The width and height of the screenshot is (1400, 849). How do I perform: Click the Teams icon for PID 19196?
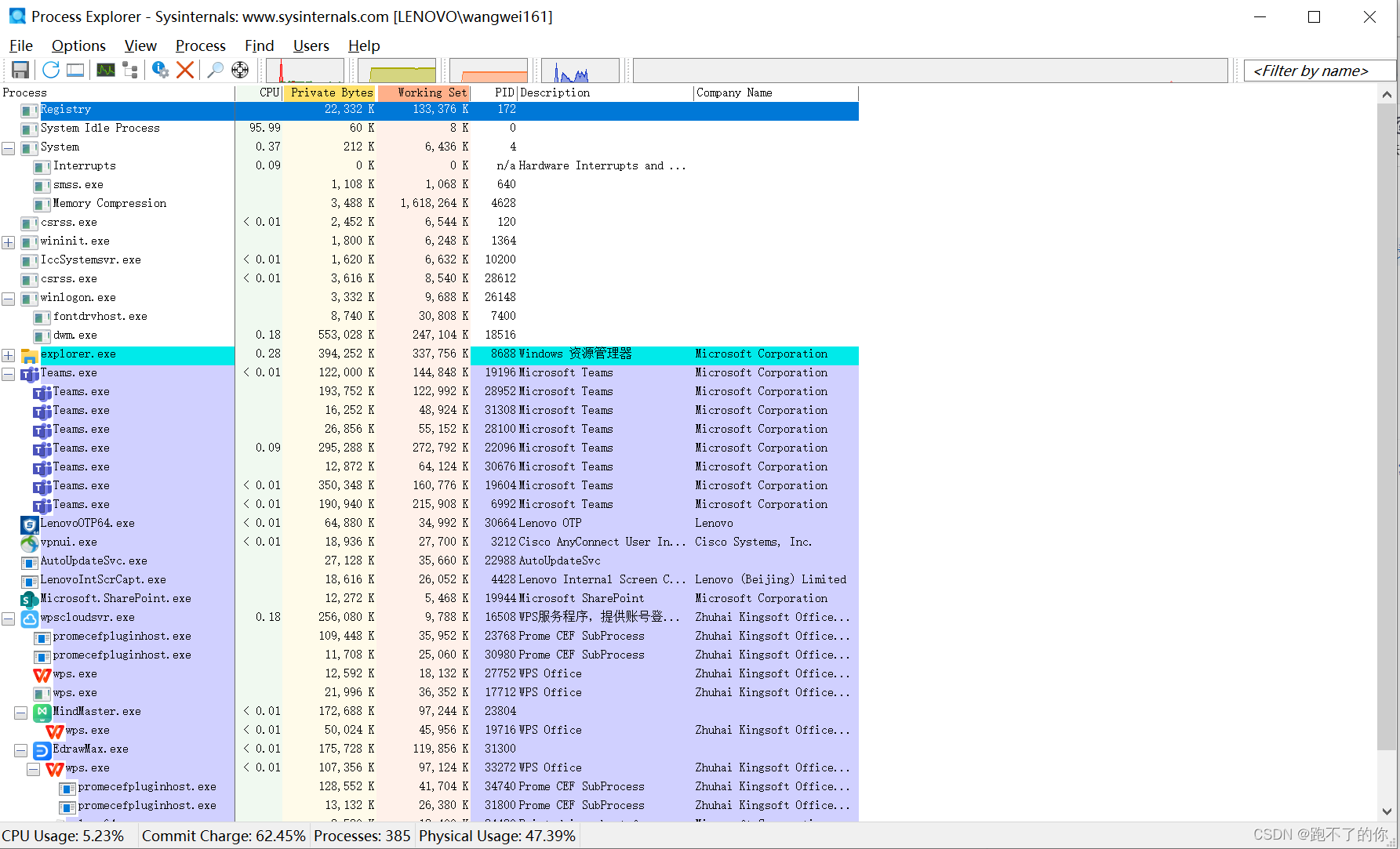click(30, 374)
